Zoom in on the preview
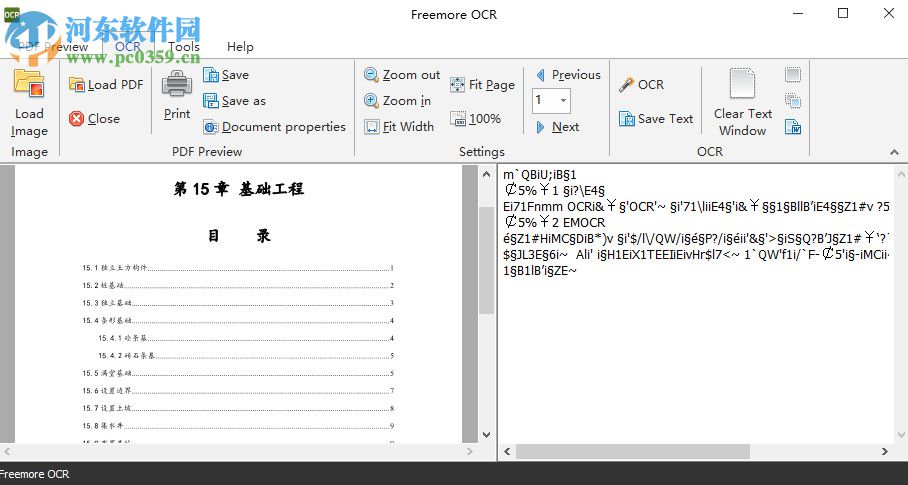Screen dimensions: 908x485 (x=397, y=101)
